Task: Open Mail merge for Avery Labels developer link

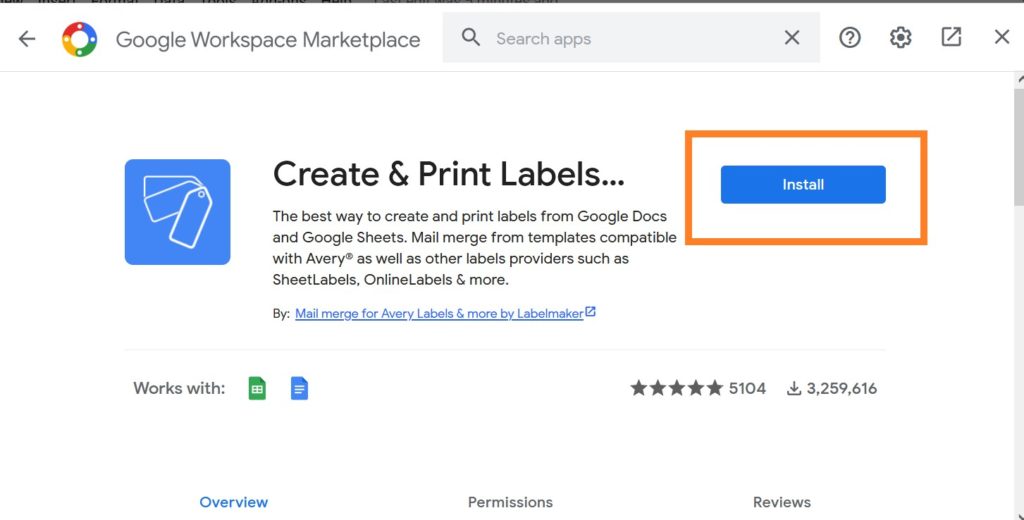Action: point(439,314)
